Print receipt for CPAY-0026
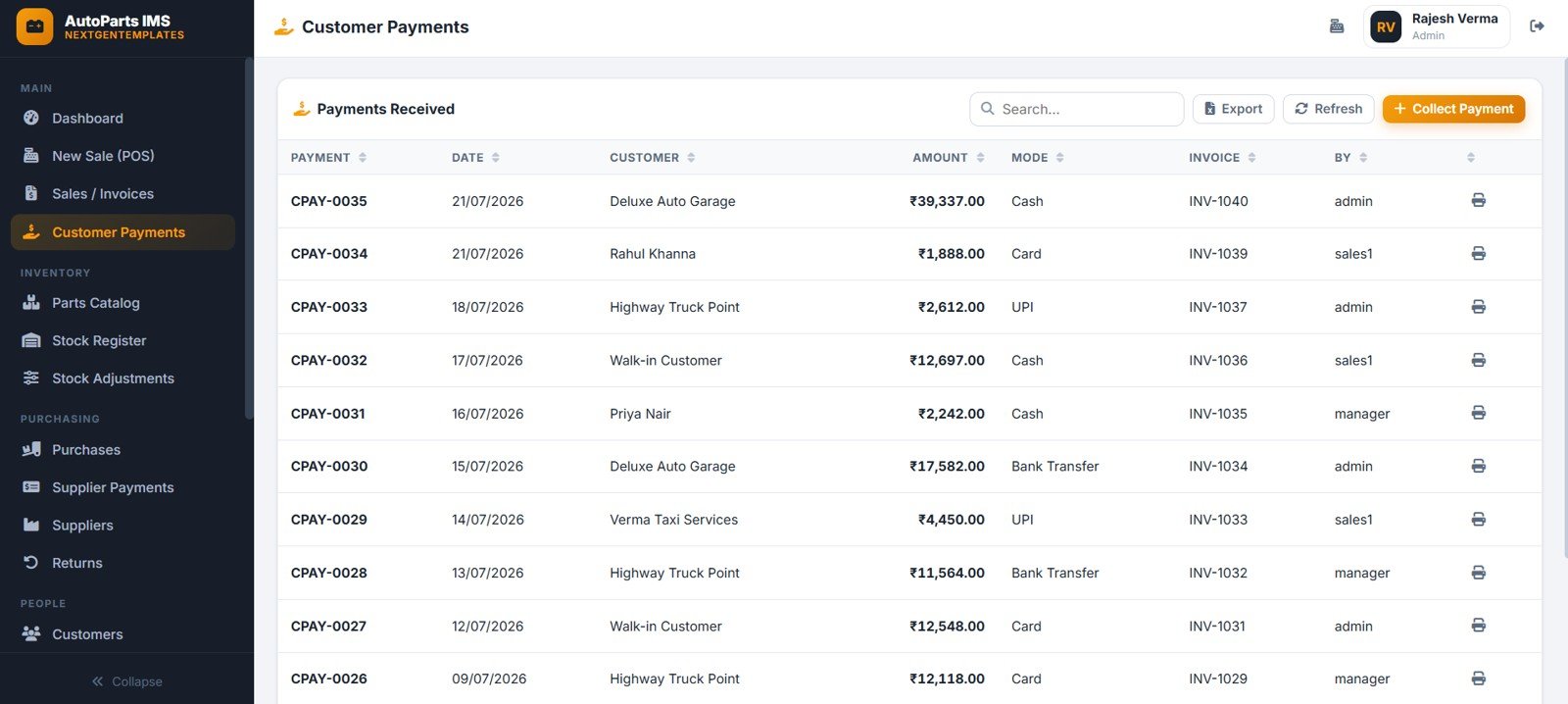Screen dimensions: 1568x704 point(1478,679)
